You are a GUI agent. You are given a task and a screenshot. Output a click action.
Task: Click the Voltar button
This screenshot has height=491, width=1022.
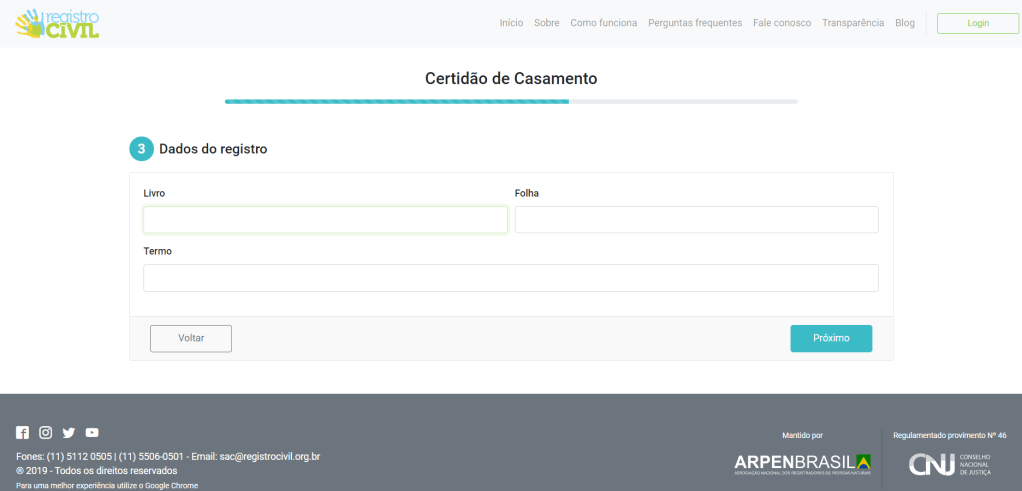pyautogui.click(x=191, y=338)
